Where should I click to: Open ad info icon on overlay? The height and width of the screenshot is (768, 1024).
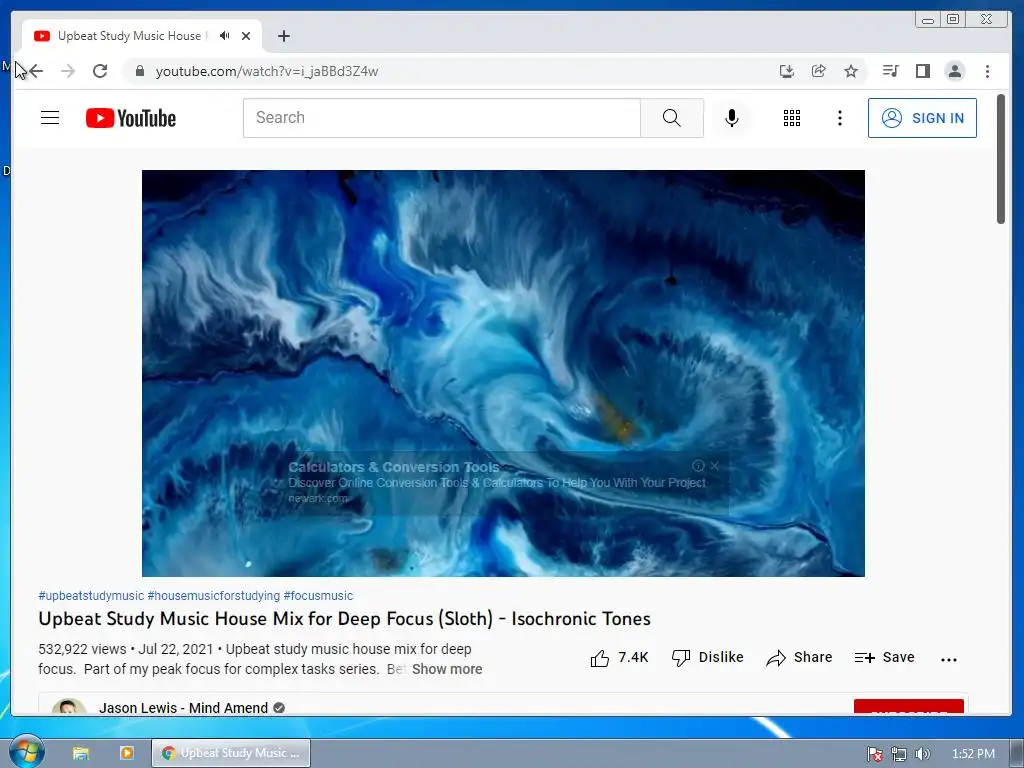698,466
